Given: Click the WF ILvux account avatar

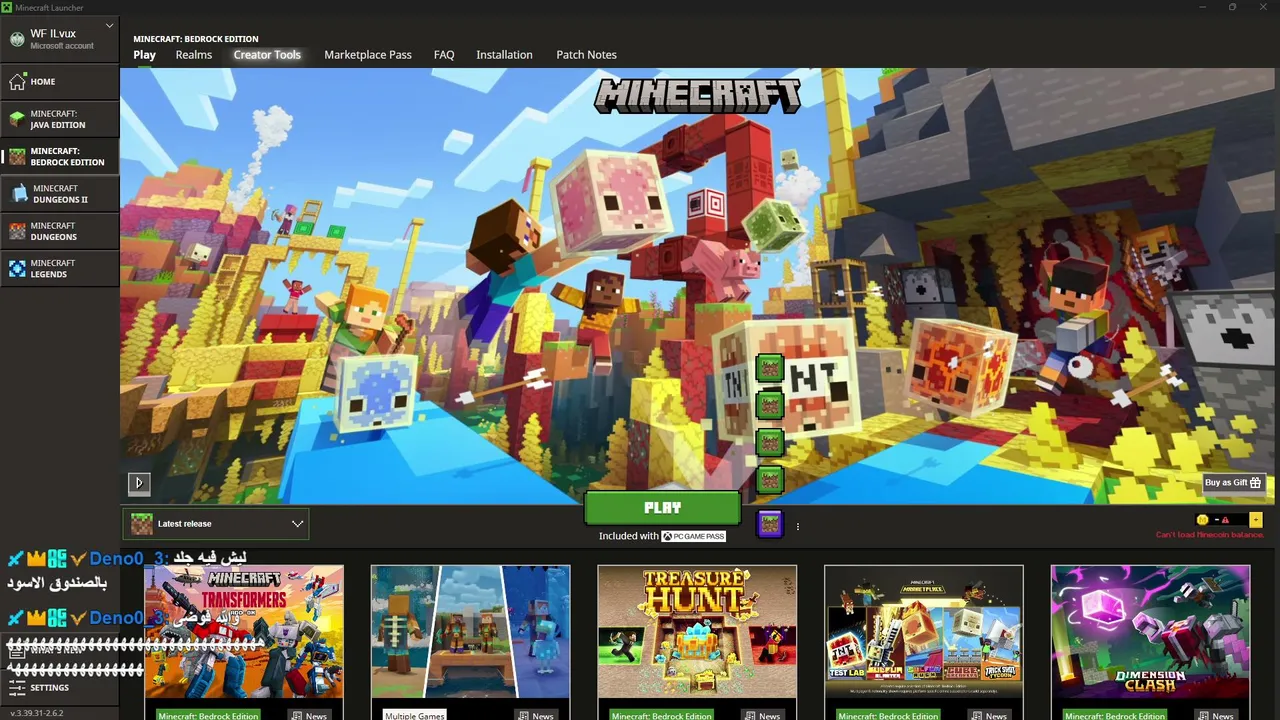Looking at the screenshot, I should (x=17, y=39).
